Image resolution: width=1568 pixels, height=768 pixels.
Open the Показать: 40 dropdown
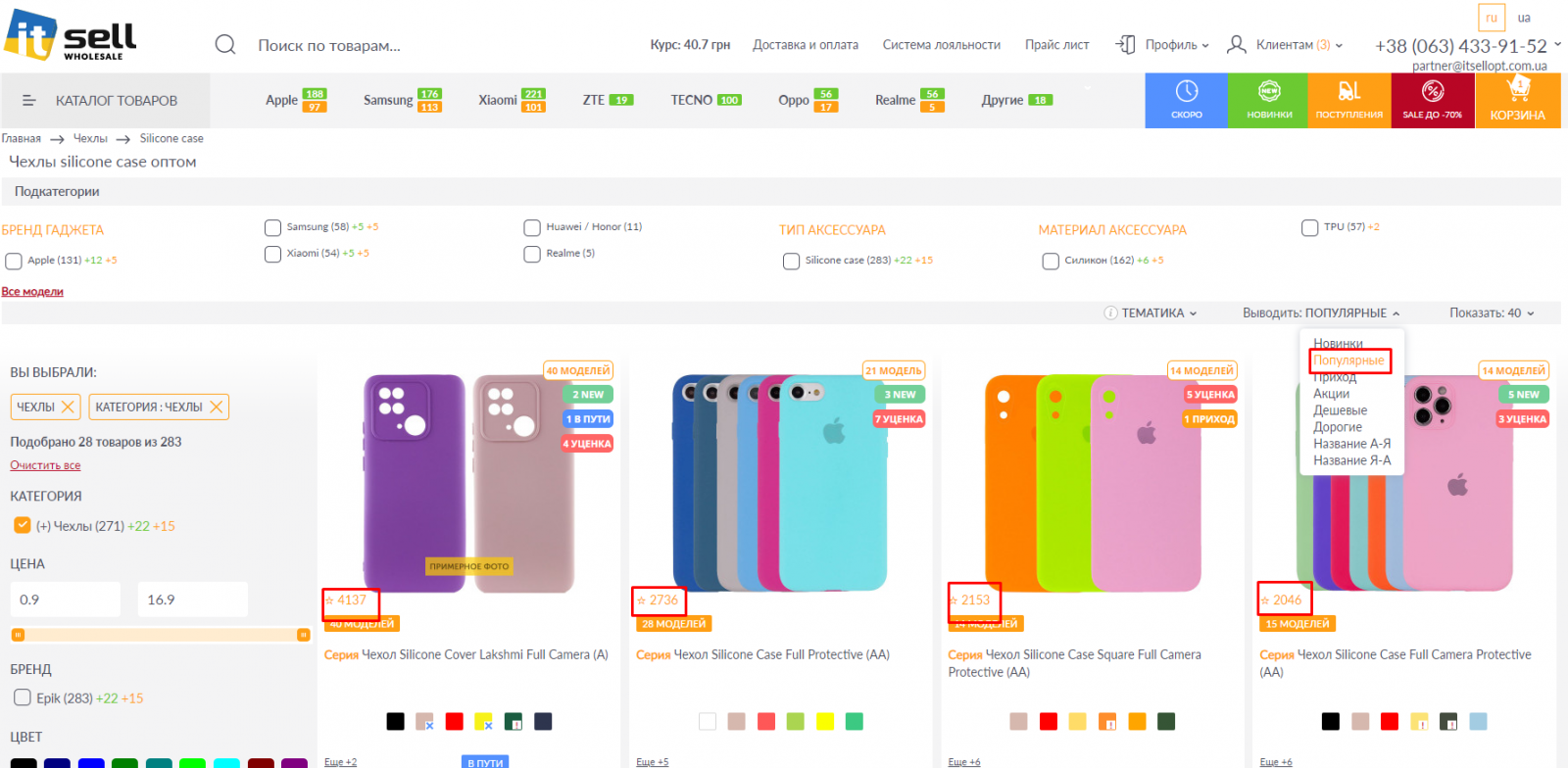click(1492, 313)
